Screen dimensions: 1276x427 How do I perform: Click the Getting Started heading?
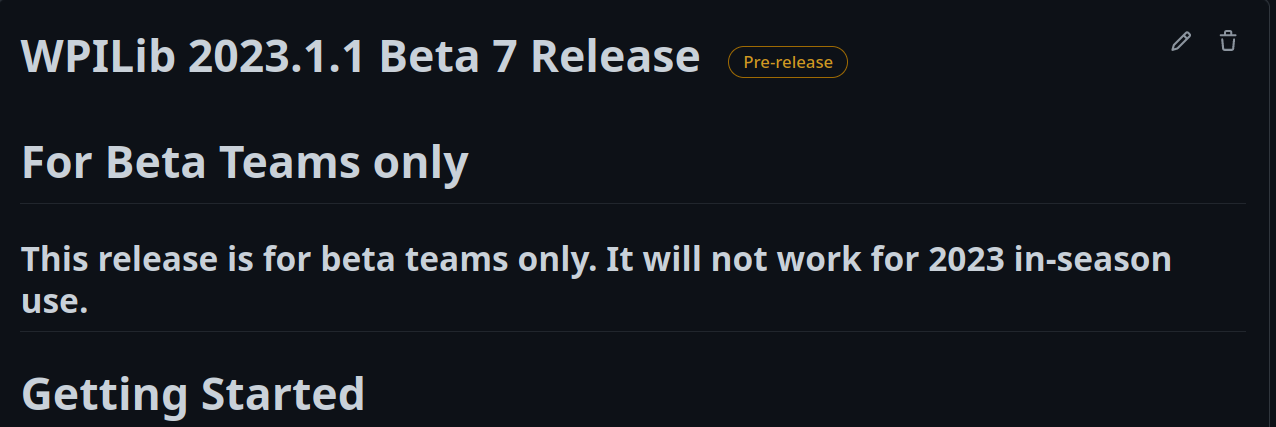[193, 394]
